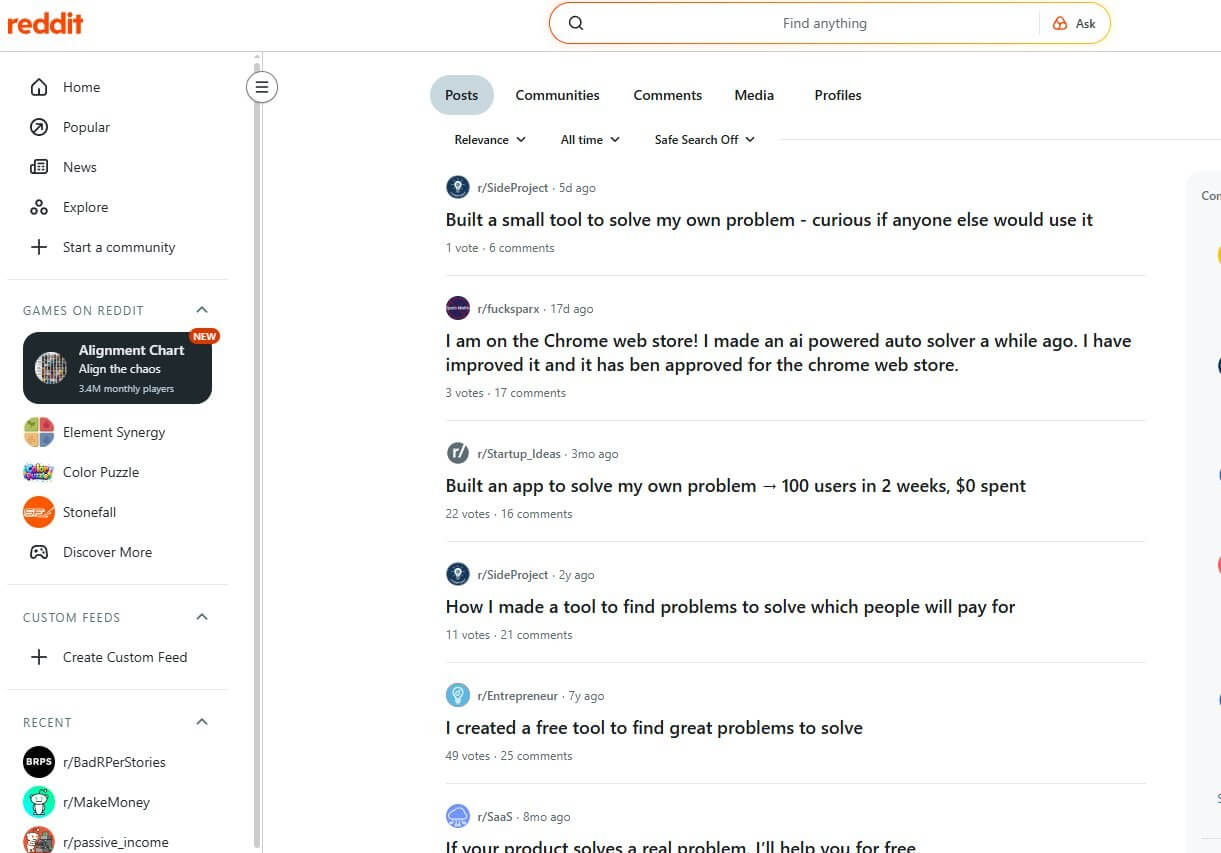The image size is (1221, 853).
Task: Click the Alignment Chart game thumbnail
Action: (51, 368)
